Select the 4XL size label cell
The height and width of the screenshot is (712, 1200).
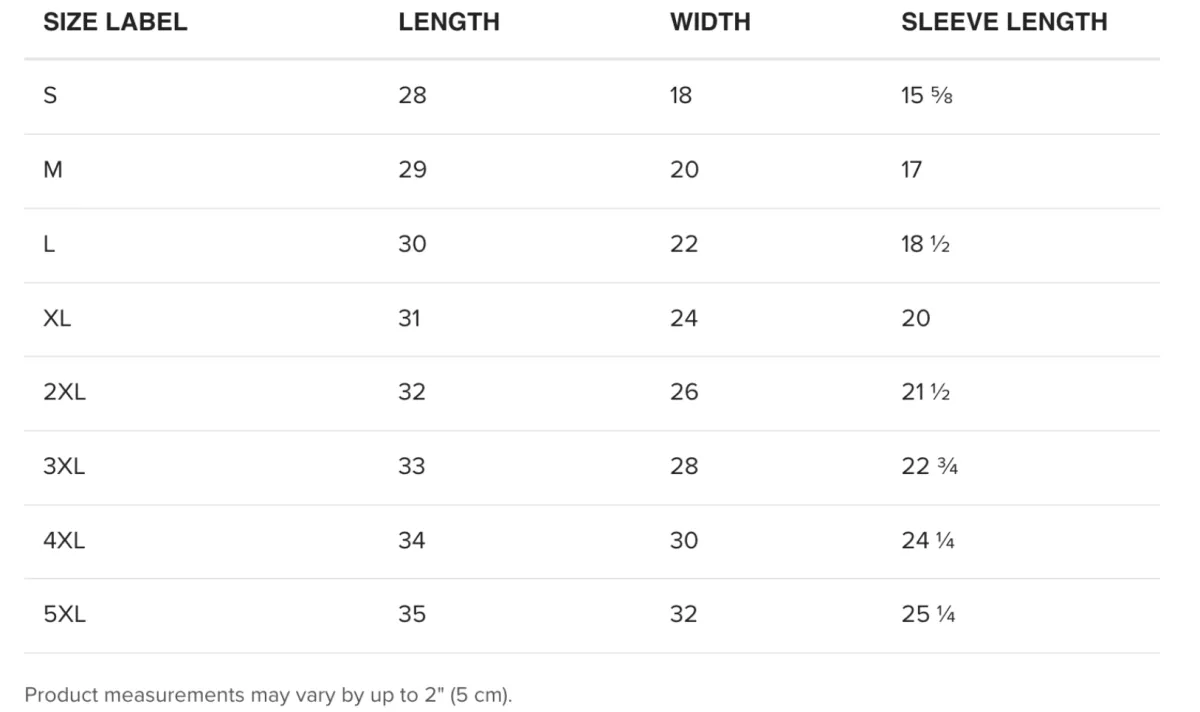tap(64, 540)
